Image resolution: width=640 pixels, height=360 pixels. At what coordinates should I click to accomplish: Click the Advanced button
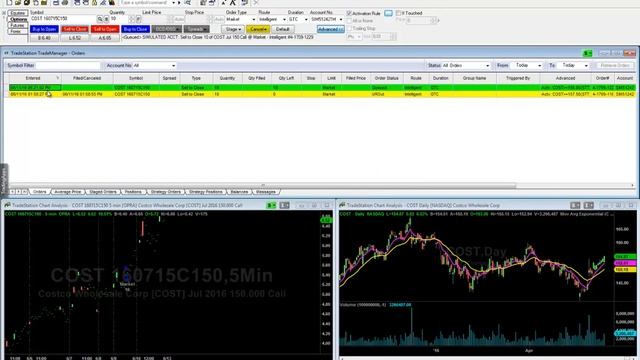click(x=330, y=29)
